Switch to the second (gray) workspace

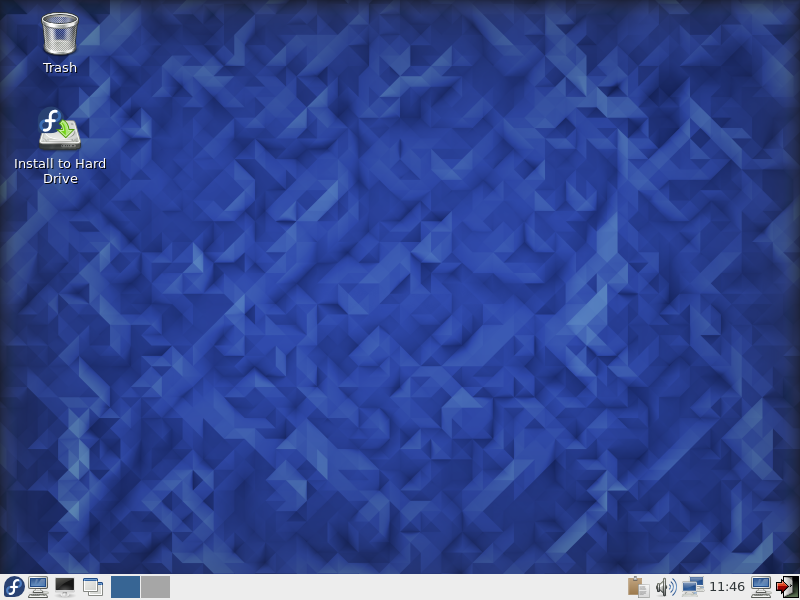[x=155, y=587]
